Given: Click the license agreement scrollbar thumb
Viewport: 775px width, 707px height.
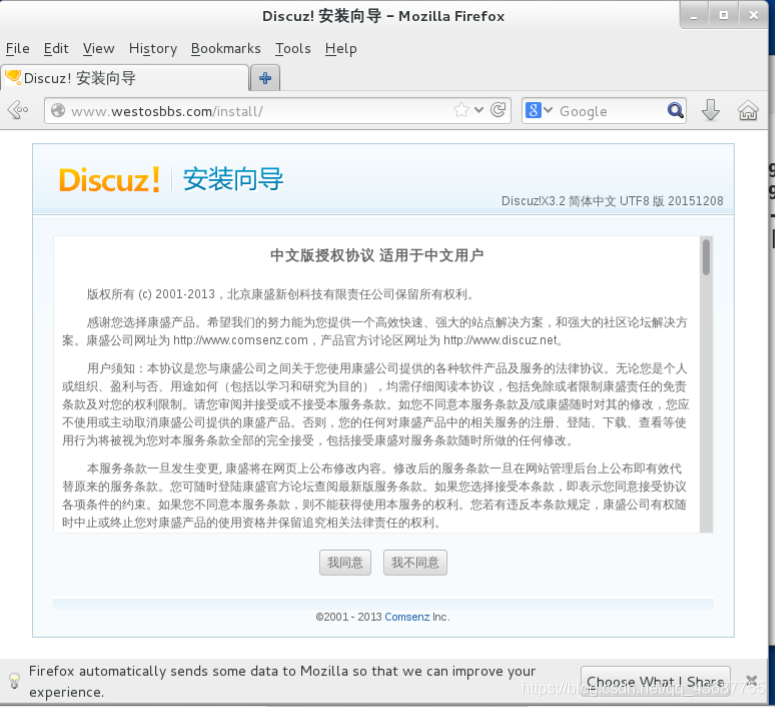Looking at the screenshot, I should coord(706,257).
